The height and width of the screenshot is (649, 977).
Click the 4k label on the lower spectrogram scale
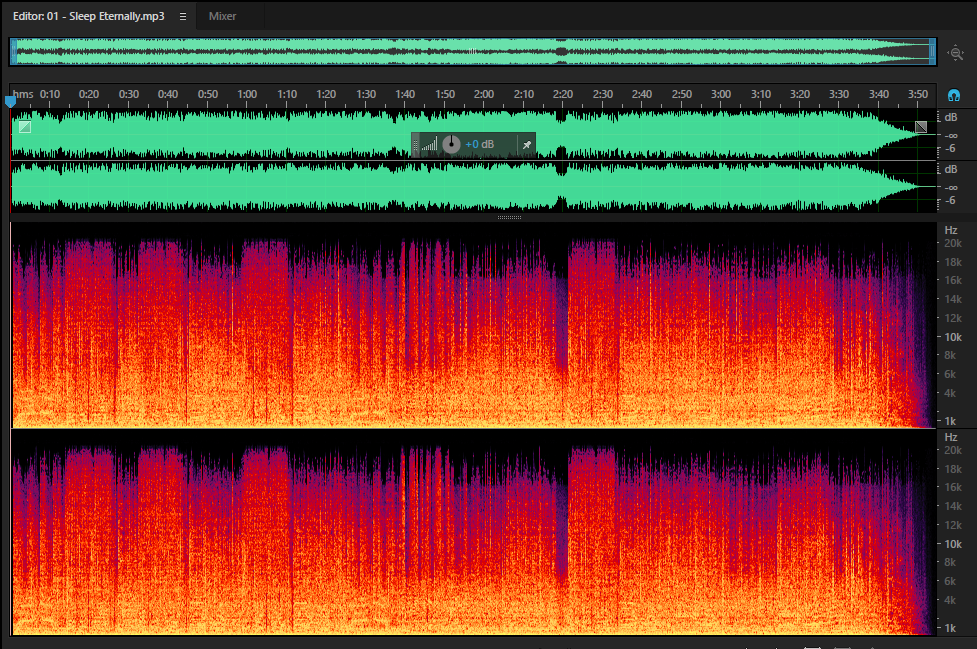tap(950, 600)
